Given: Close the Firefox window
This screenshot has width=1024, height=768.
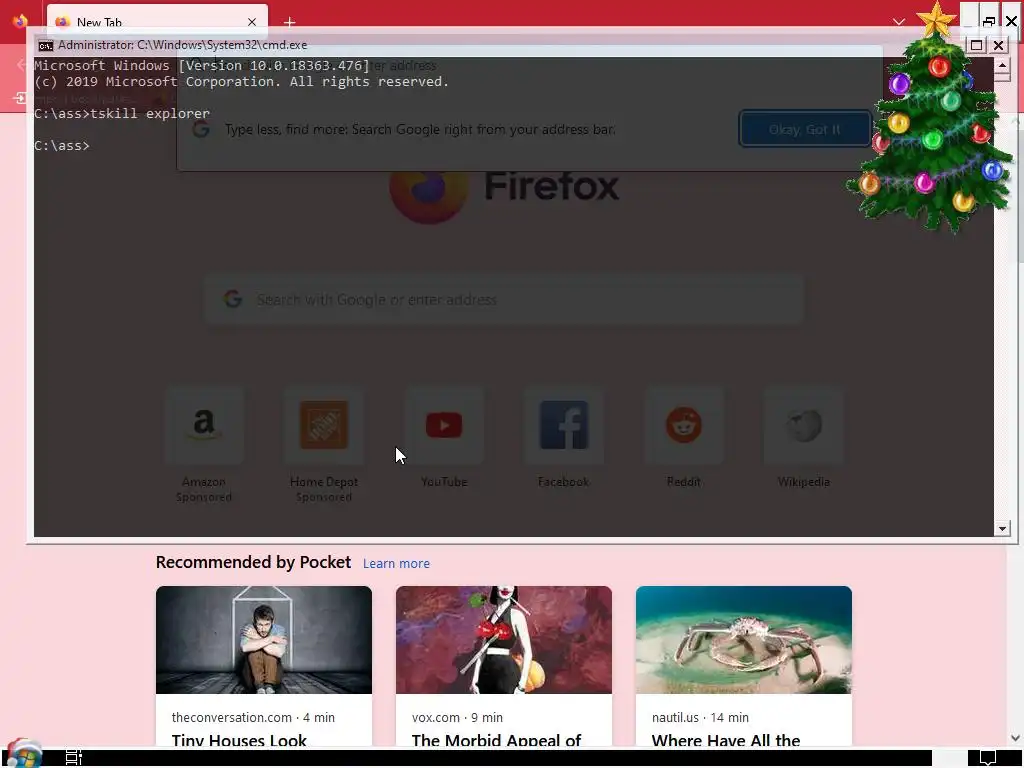Looking at the screenshot, I should pos(1012,21).
